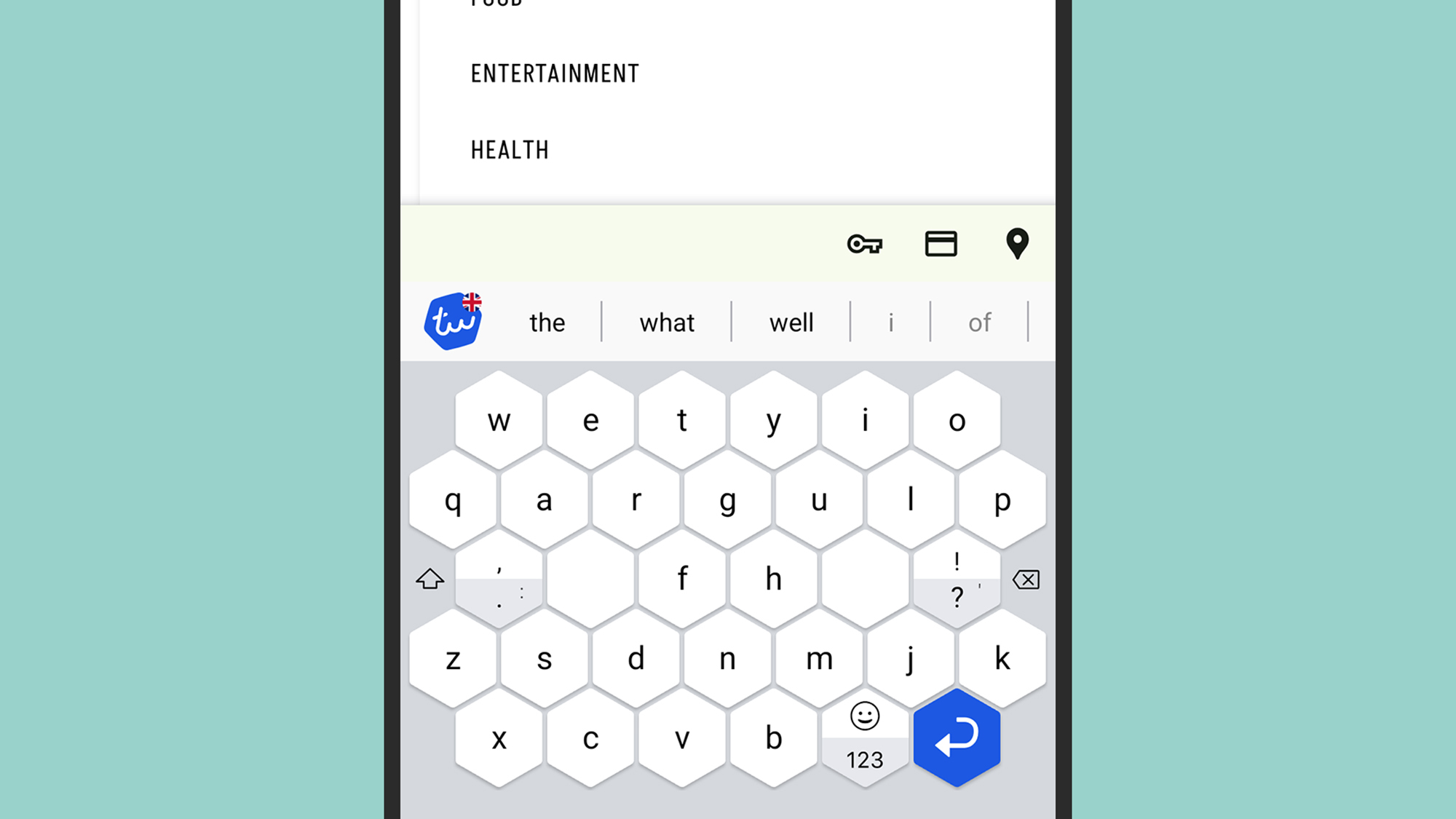The height and width of the screenshot is (819, 1456).
Task: Open the saved cards payment icon
Action: pos(941,243)
